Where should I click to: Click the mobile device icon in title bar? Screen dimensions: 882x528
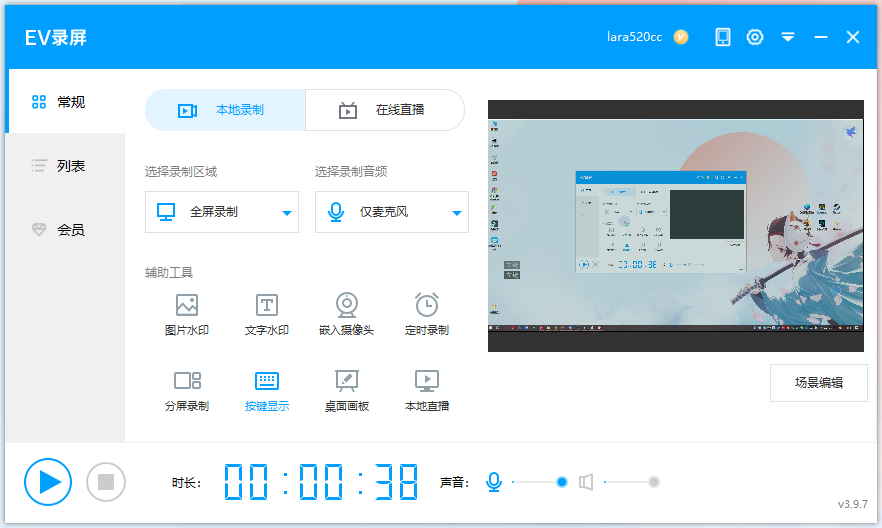(x=723, y=37)
